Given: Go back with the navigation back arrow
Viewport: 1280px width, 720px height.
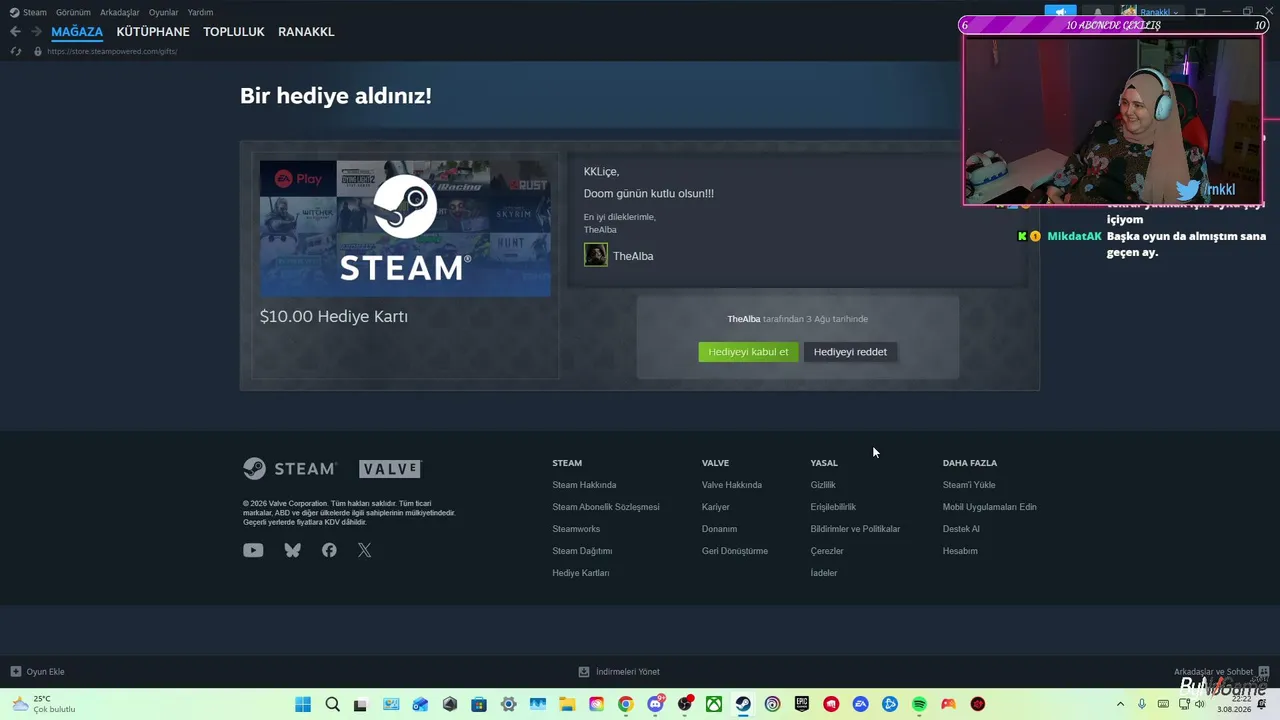Looking at the screenshot, I should coord(15,32).
